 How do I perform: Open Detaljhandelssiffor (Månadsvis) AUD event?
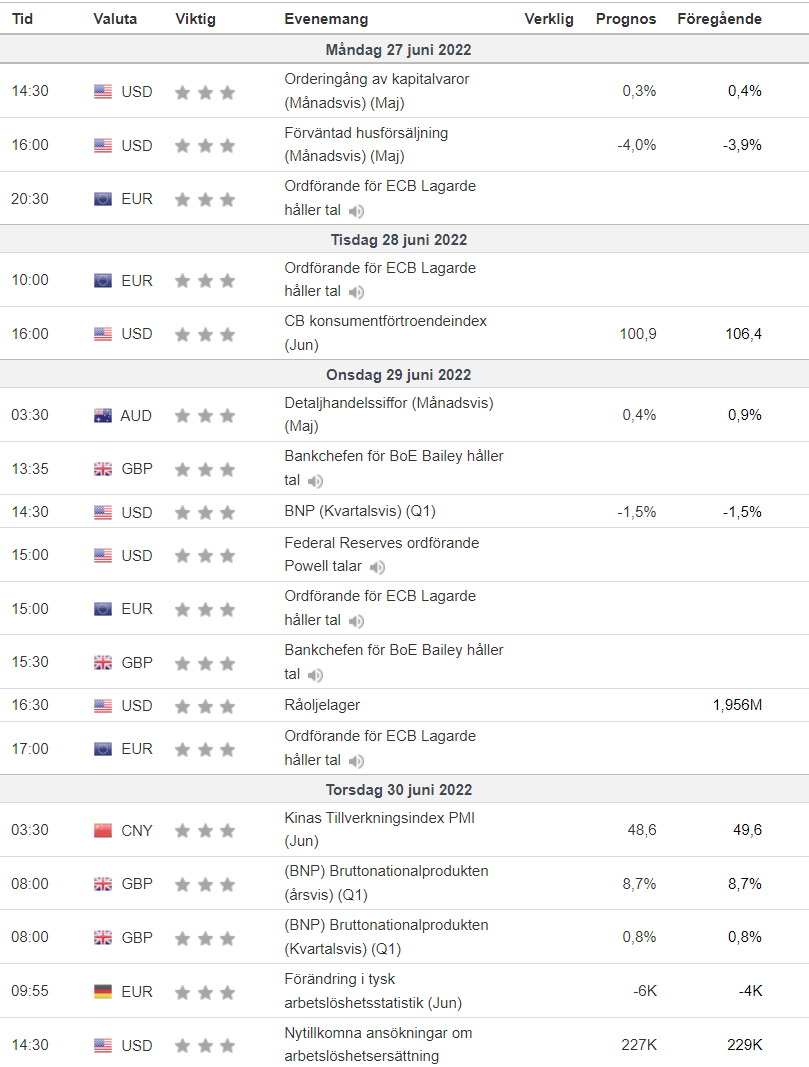389,414
